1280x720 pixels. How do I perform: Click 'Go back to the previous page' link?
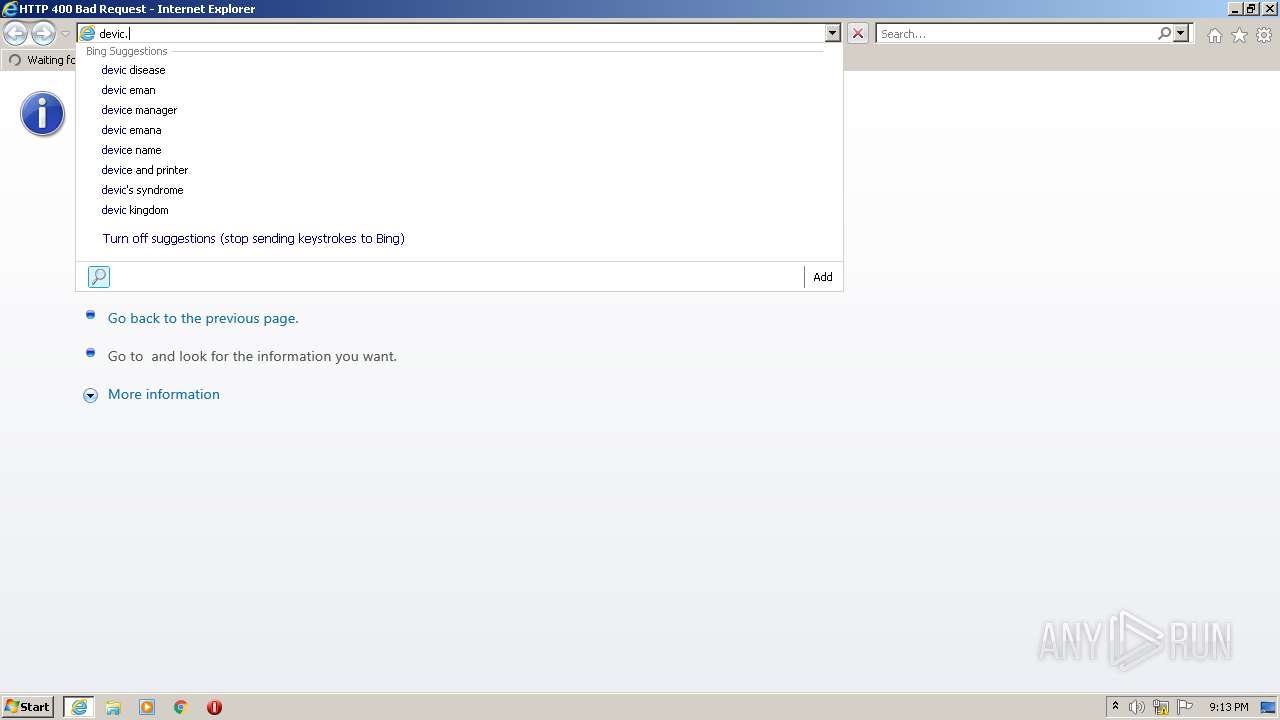203,318
